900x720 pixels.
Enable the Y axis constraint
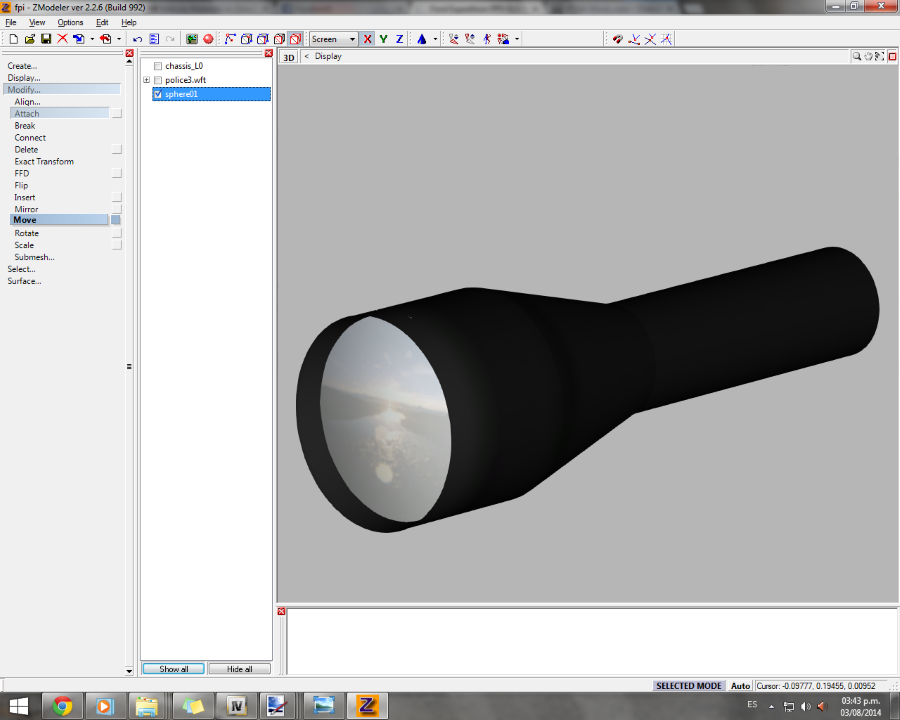(383, 39)
